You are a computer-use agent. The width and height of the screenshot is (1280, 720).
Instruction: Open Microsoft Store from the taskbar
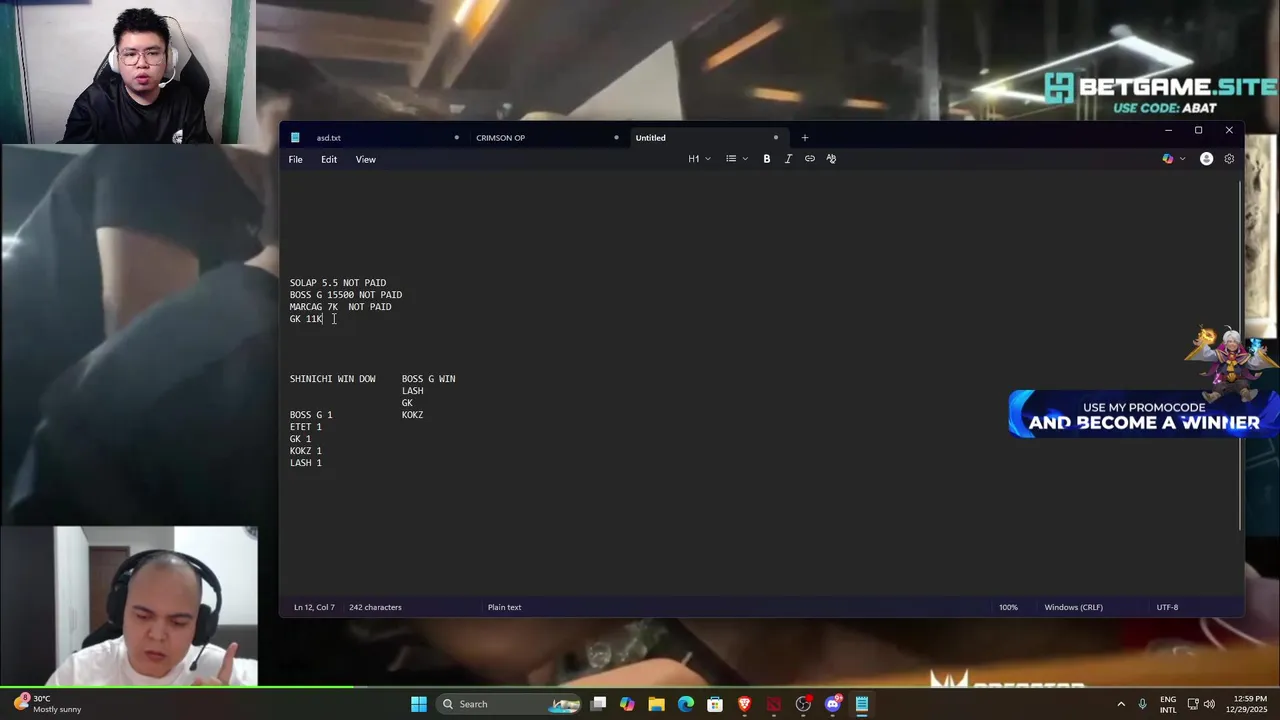coord(715,704)
